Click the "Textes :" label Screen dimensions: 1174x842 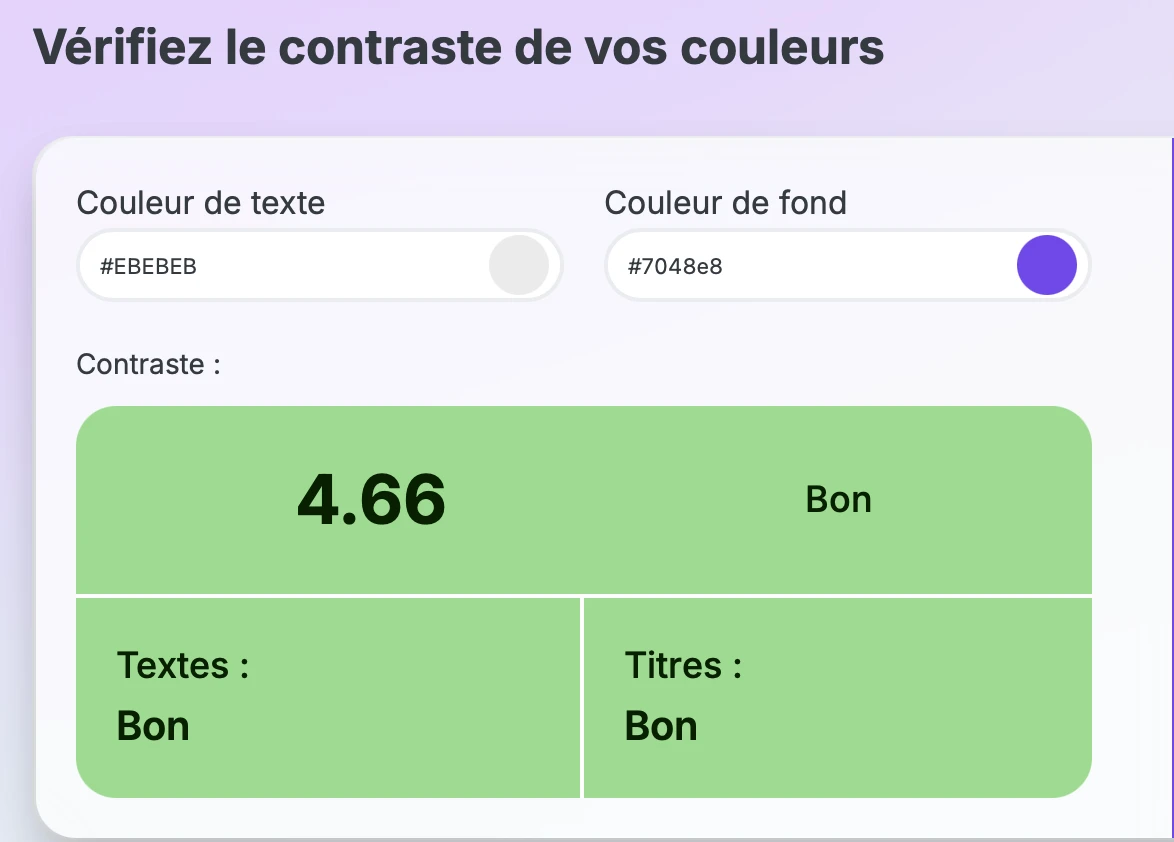point(183,665)
